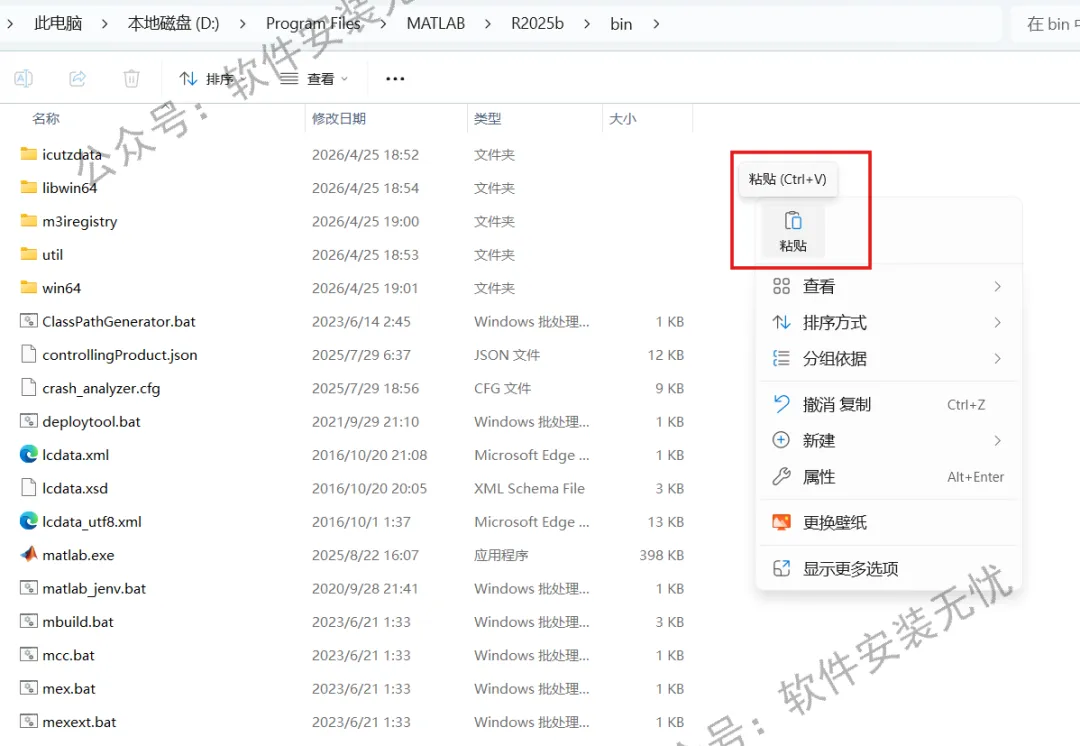
Task: Select Undo Copy in context menu
Action: point(889,404)
